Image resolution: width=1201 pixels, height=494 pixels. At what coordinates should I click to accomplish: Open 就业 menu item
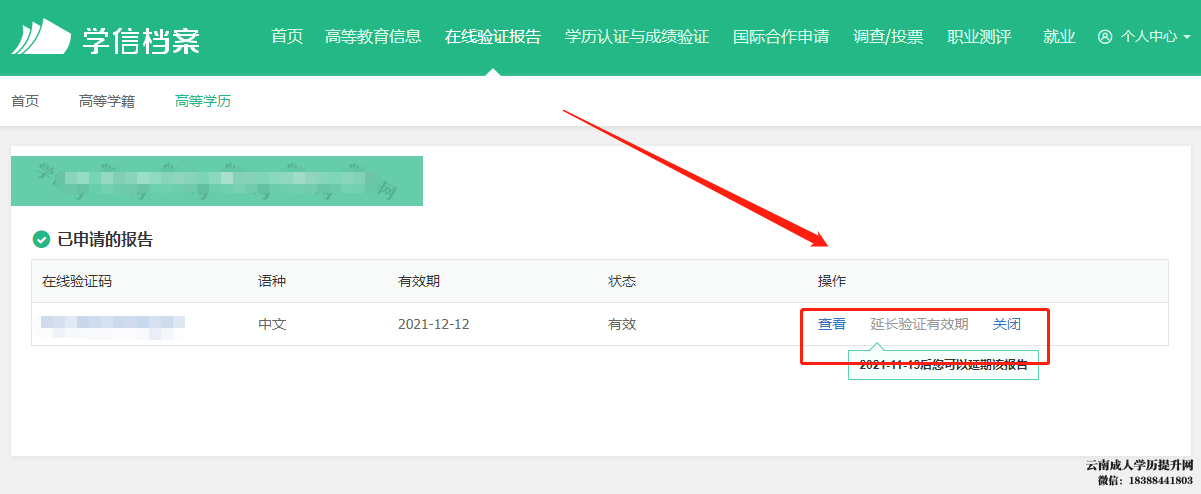1059,37
